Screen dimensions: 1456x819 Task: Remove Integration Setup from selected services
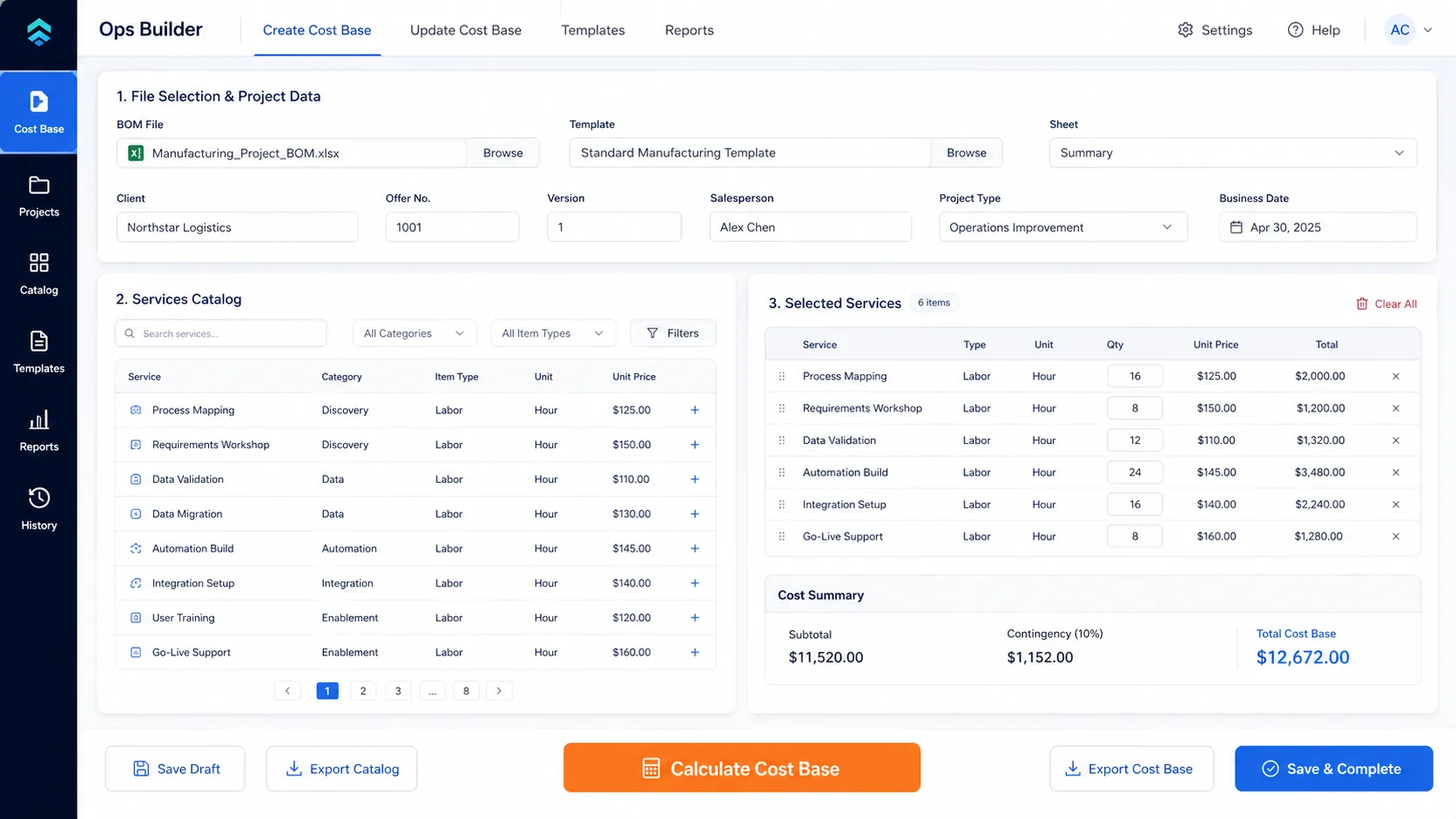click(x=1396, y=505)
